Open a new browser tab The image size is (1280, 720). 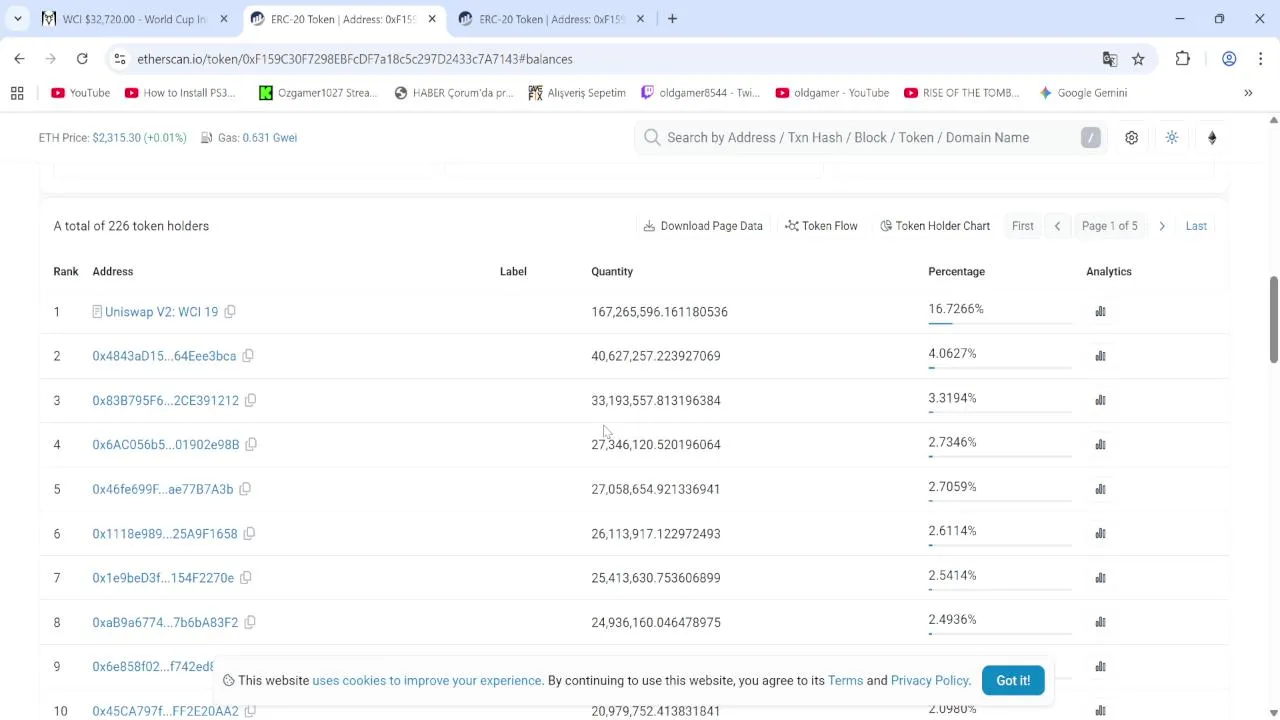(x=672, y=19)
